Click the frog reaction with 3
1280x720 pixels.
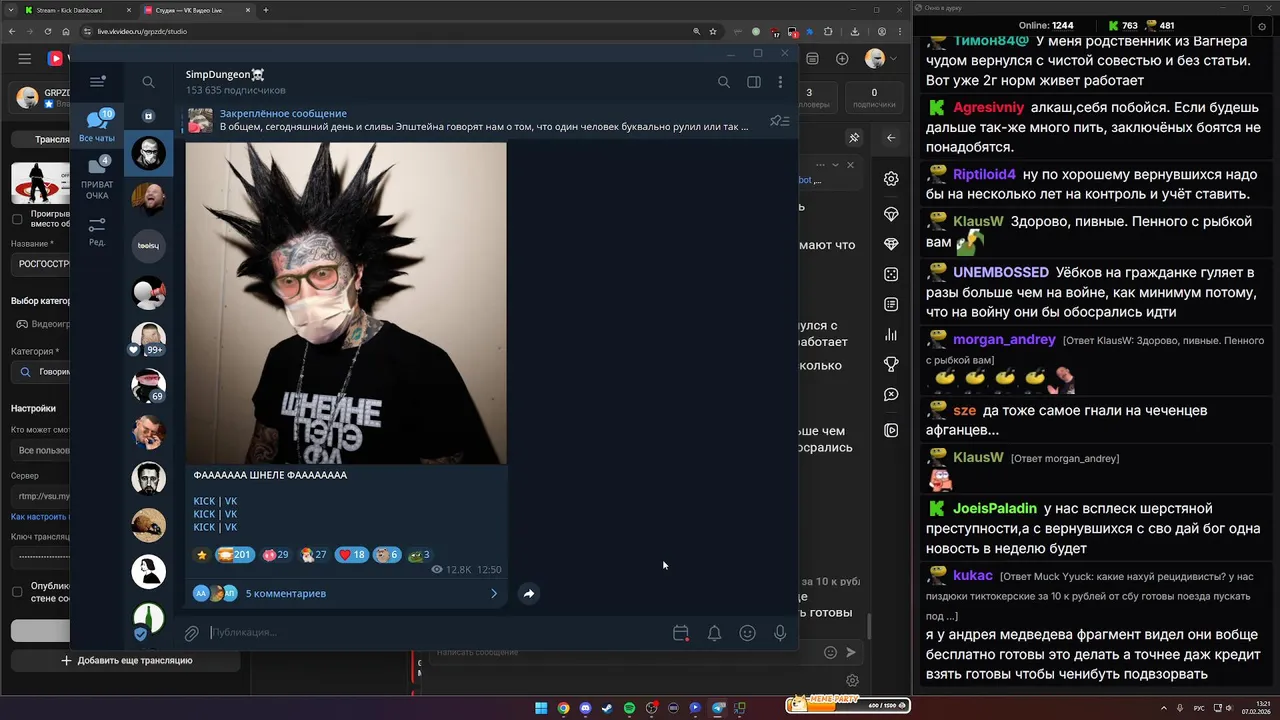418,555
